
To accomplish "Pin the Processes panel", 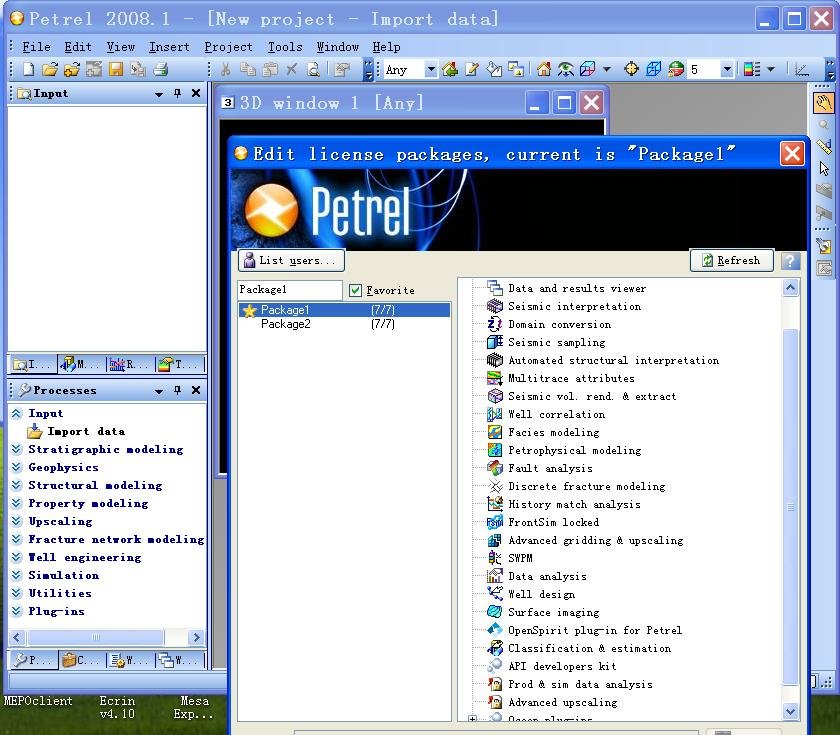I will coord(177,390).
